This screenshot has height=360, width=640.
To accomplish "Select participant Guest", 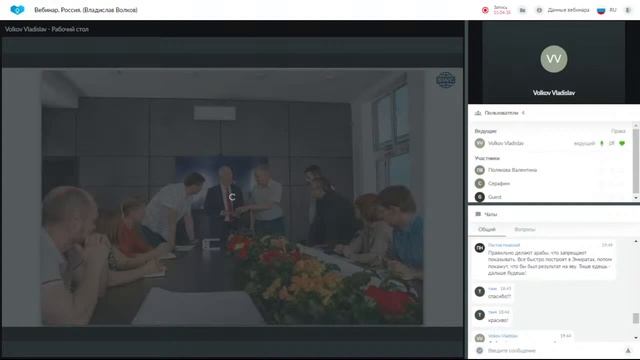I will [x=495, y=197].
